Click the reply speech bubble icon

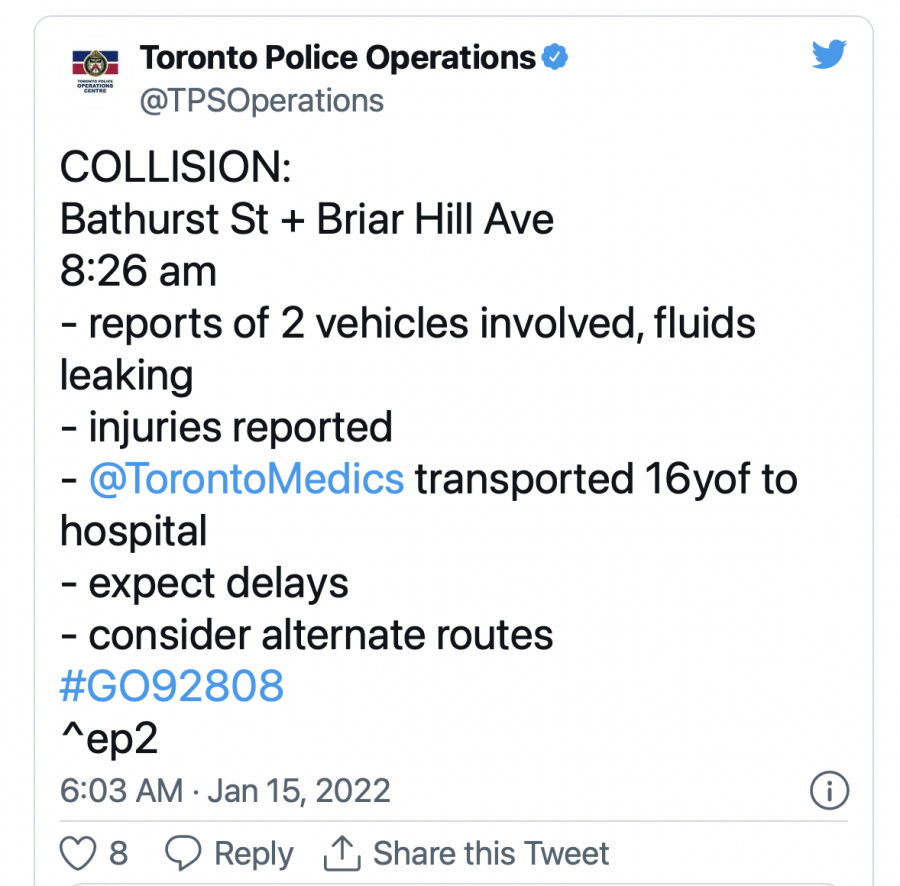pos(182,853)
